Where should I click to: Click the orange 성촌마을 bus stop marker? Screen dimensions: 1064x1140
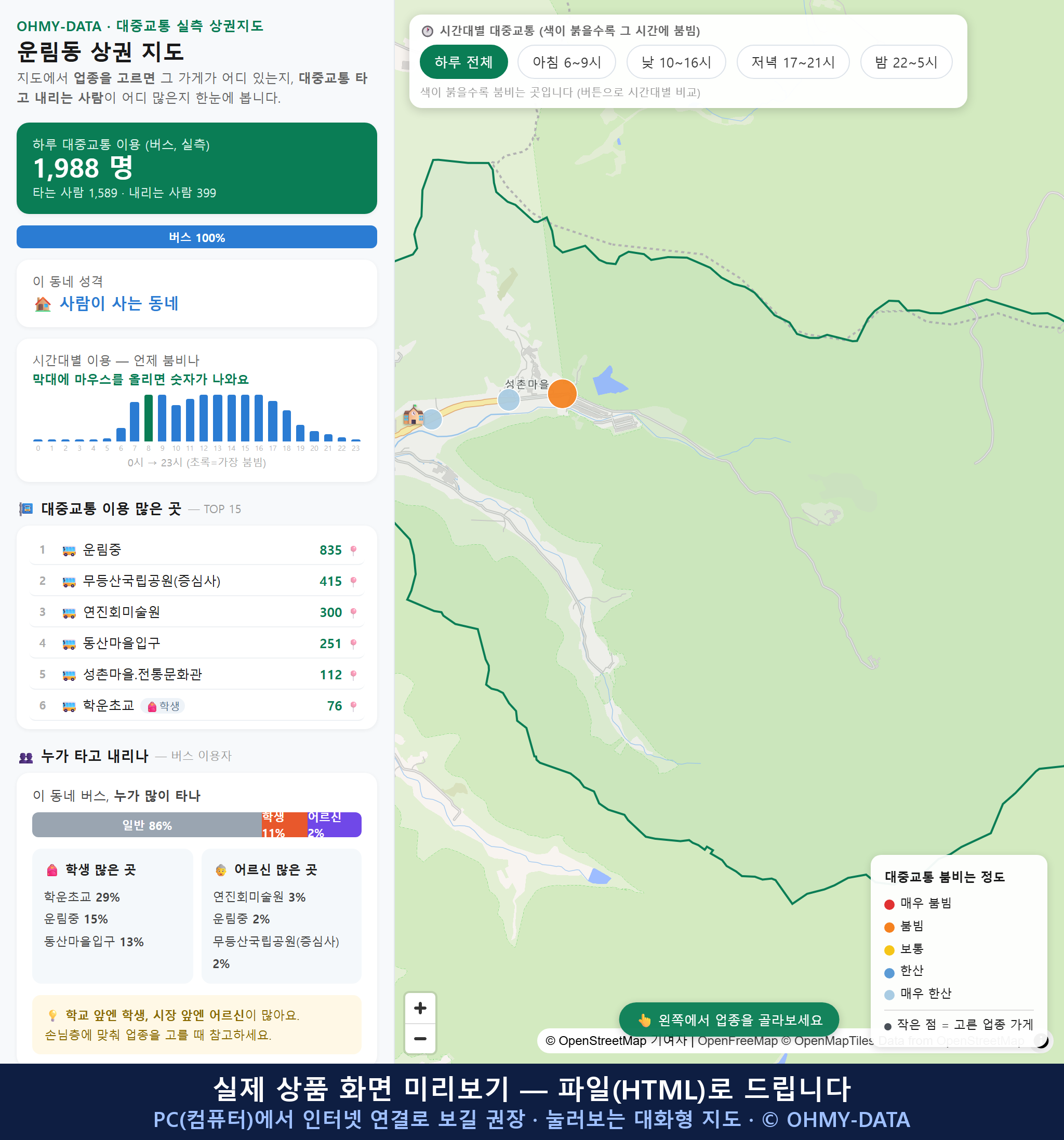(x=562, y=393)
